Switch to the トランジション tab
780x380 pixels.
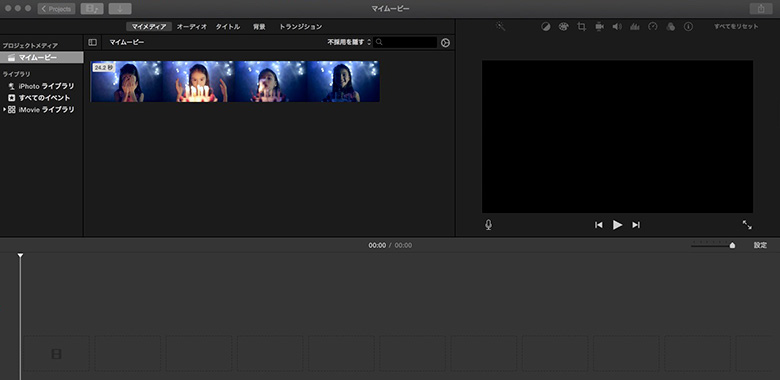[x=300, y=27]
